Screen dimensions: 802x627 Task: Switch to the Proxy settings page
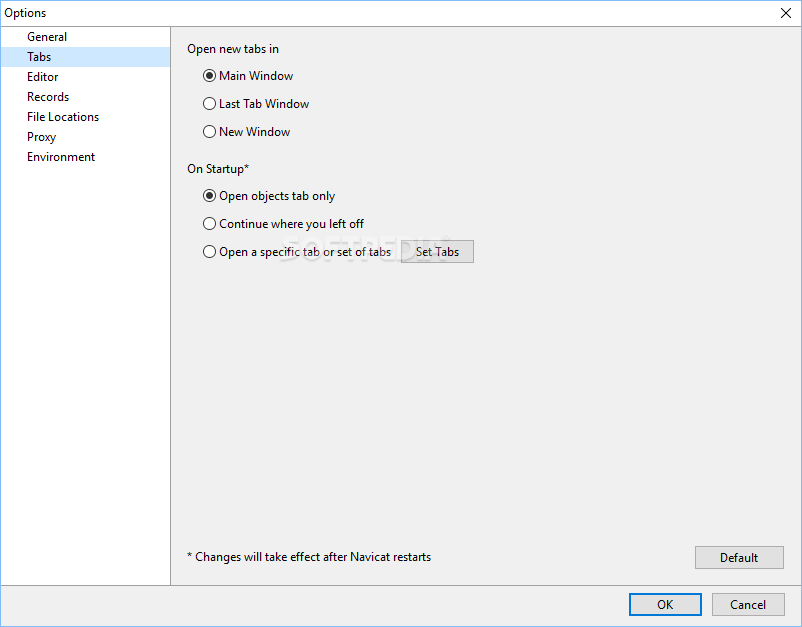[41, 137]
